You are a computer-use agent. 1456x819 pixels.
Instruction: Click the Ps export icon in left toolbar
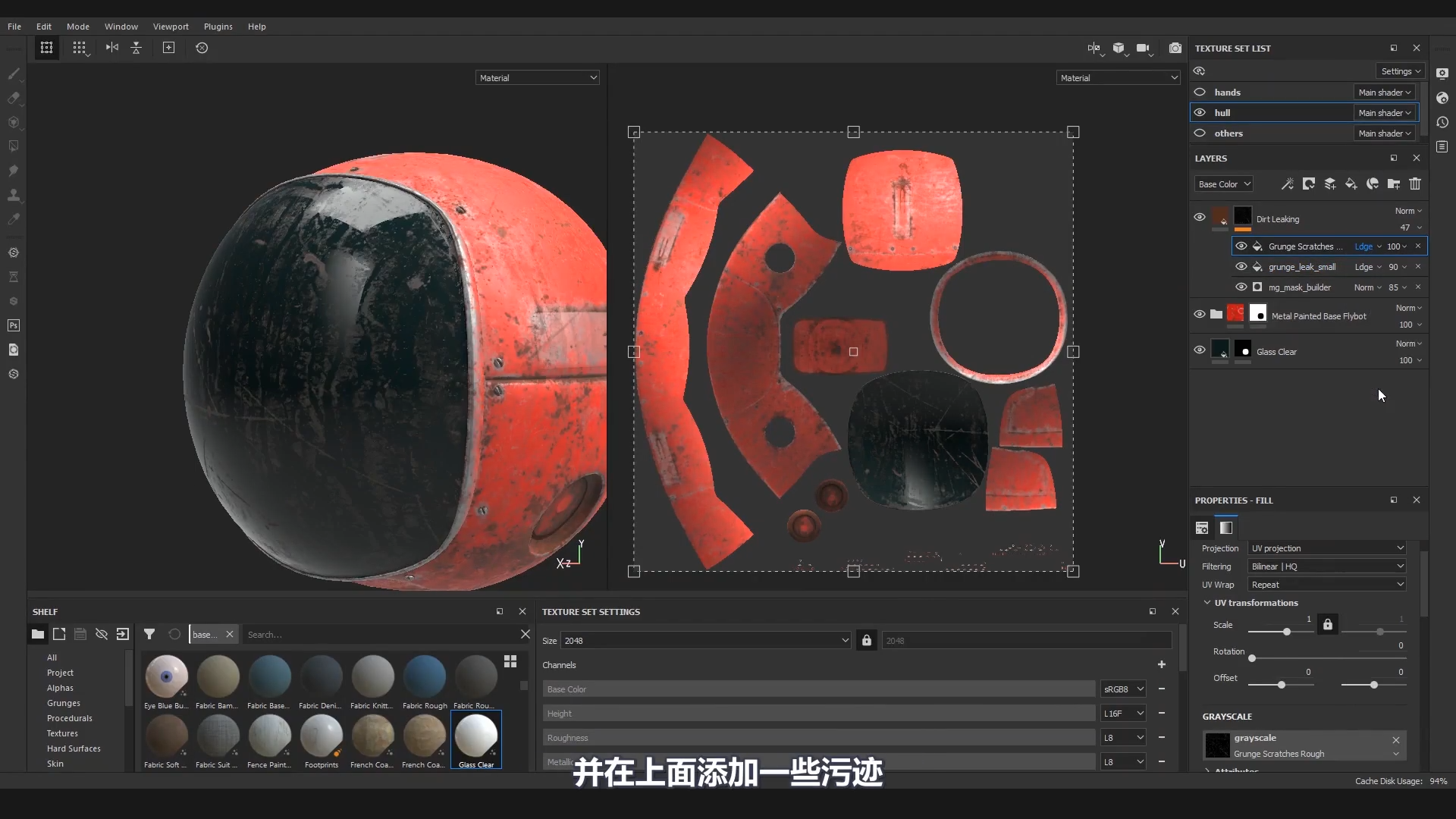[14, 325]
